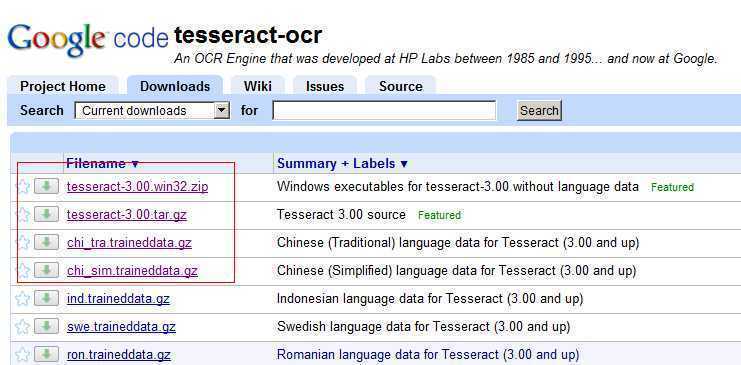
Task: Star the ron.traineddata.gz file
Action: (23, 355)
